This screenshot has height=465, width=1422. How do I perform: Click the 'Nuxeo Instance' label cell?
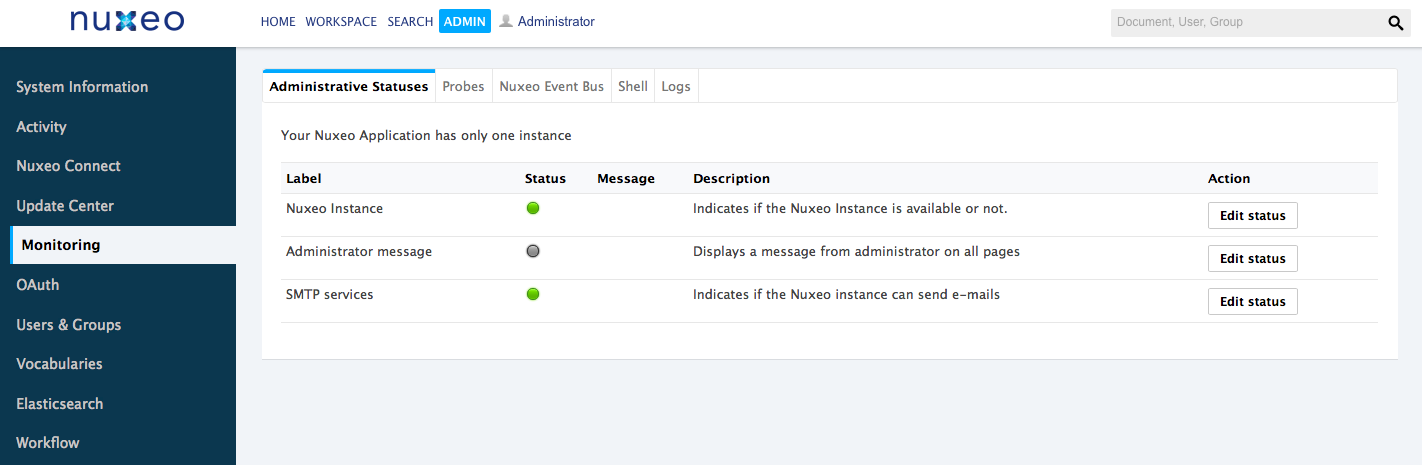click(334, 209)
